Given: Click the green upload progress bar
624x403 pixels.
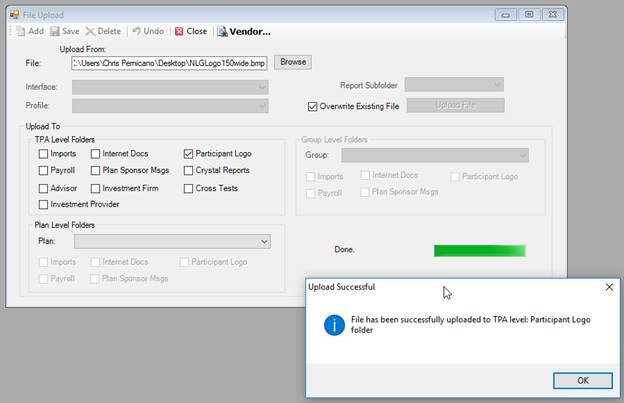Looking at the screenshot, I should tap(479, 250).
